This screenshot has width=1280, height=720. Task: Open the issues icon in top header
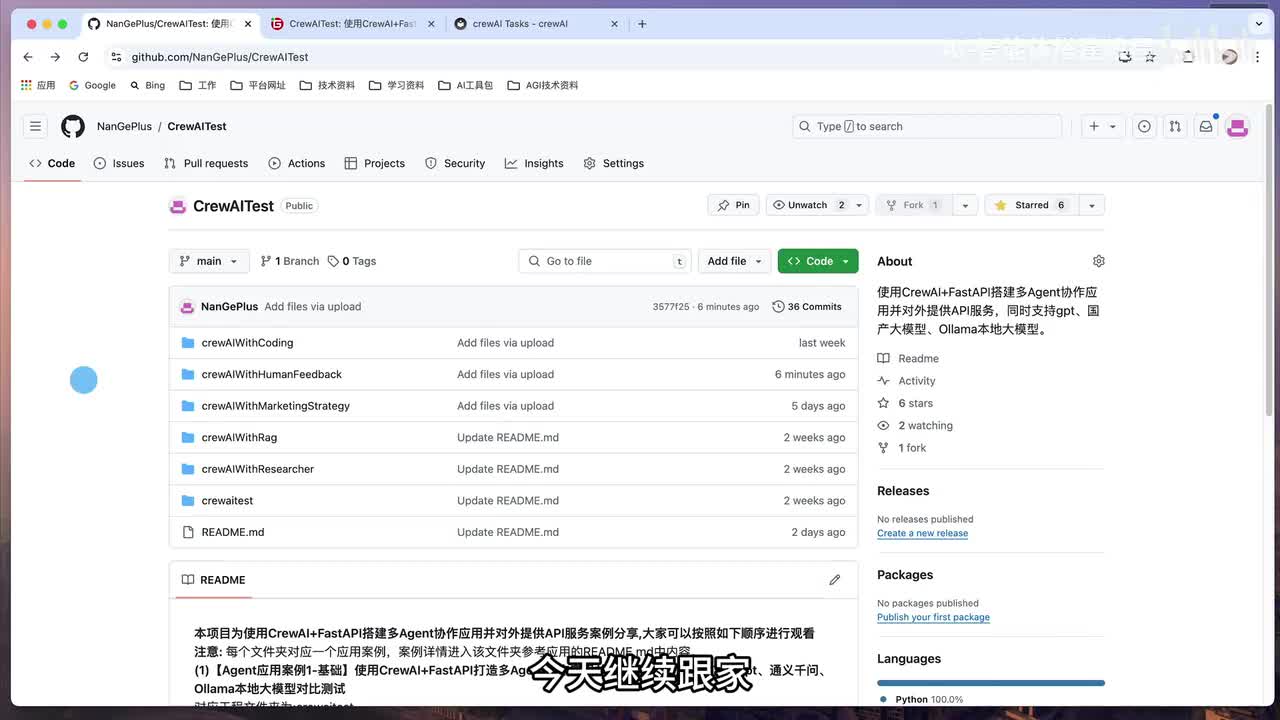(1144, 126)
